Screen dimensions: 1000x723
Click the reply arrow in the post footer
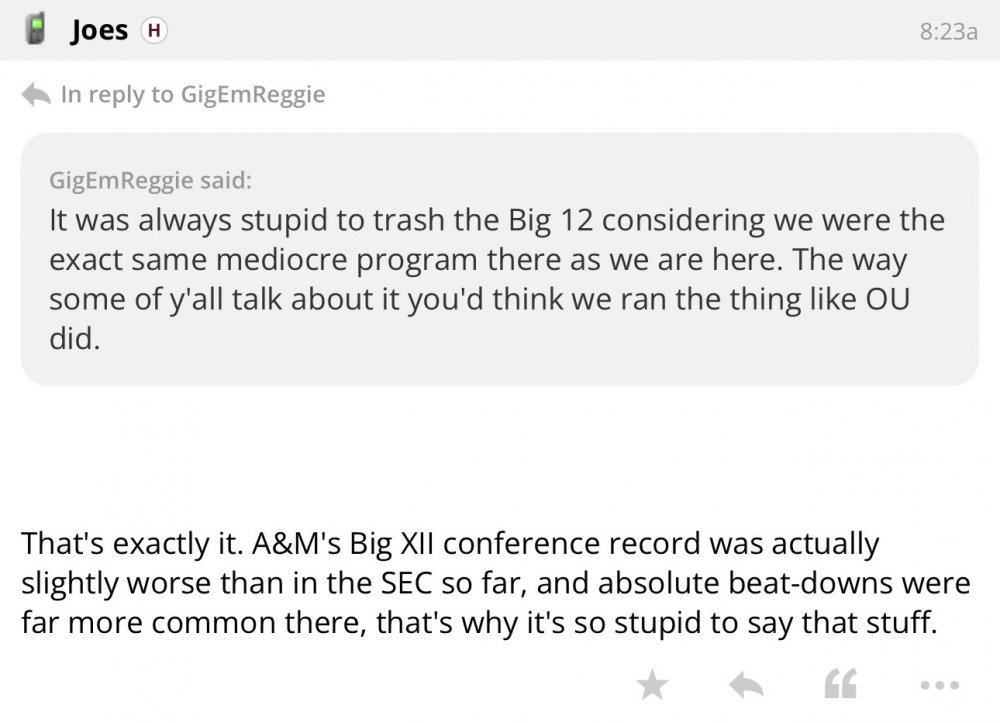(x=745, y=685)
